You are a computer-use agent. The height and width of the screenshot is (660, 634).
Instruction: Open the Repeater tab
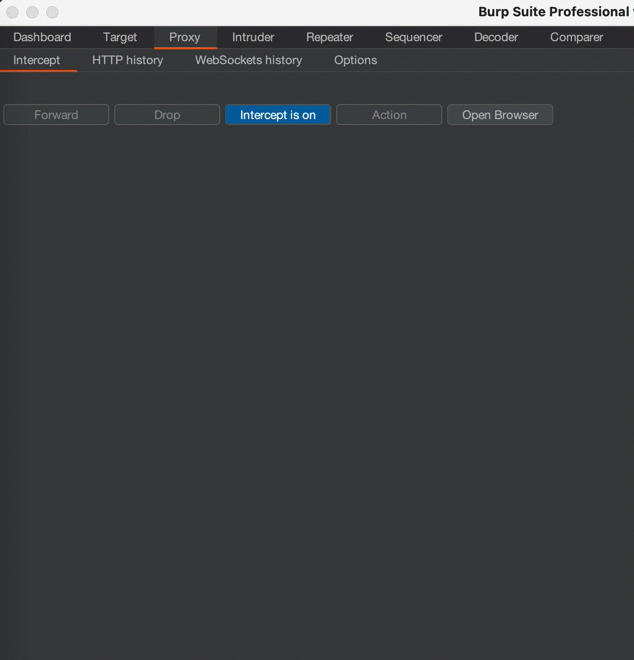tap(330, 37)
